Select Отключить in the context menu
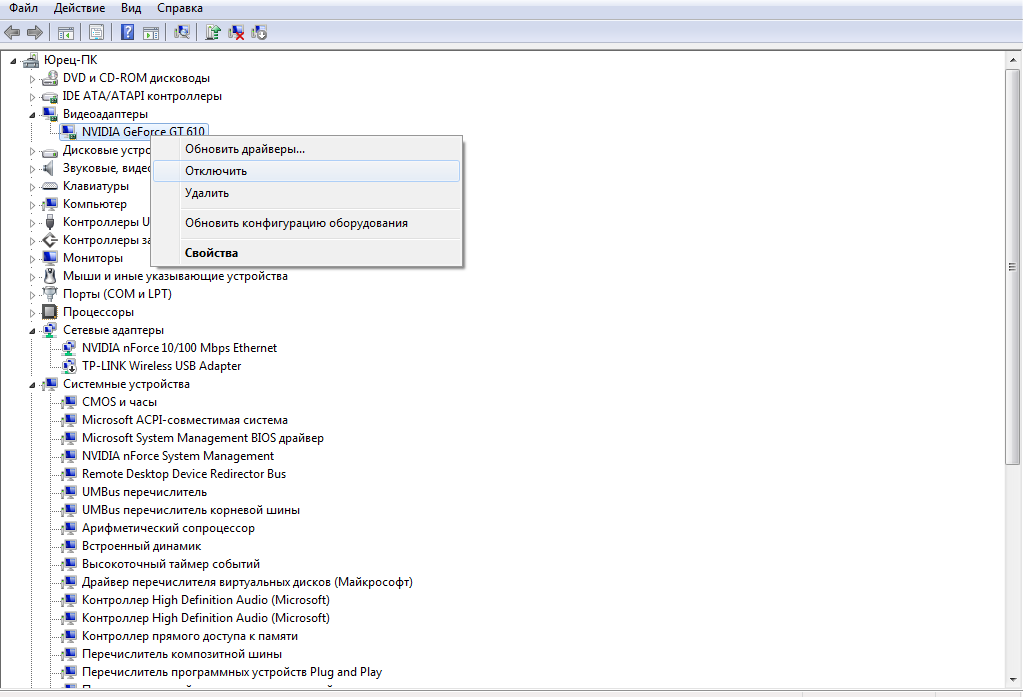 (216, 171)
